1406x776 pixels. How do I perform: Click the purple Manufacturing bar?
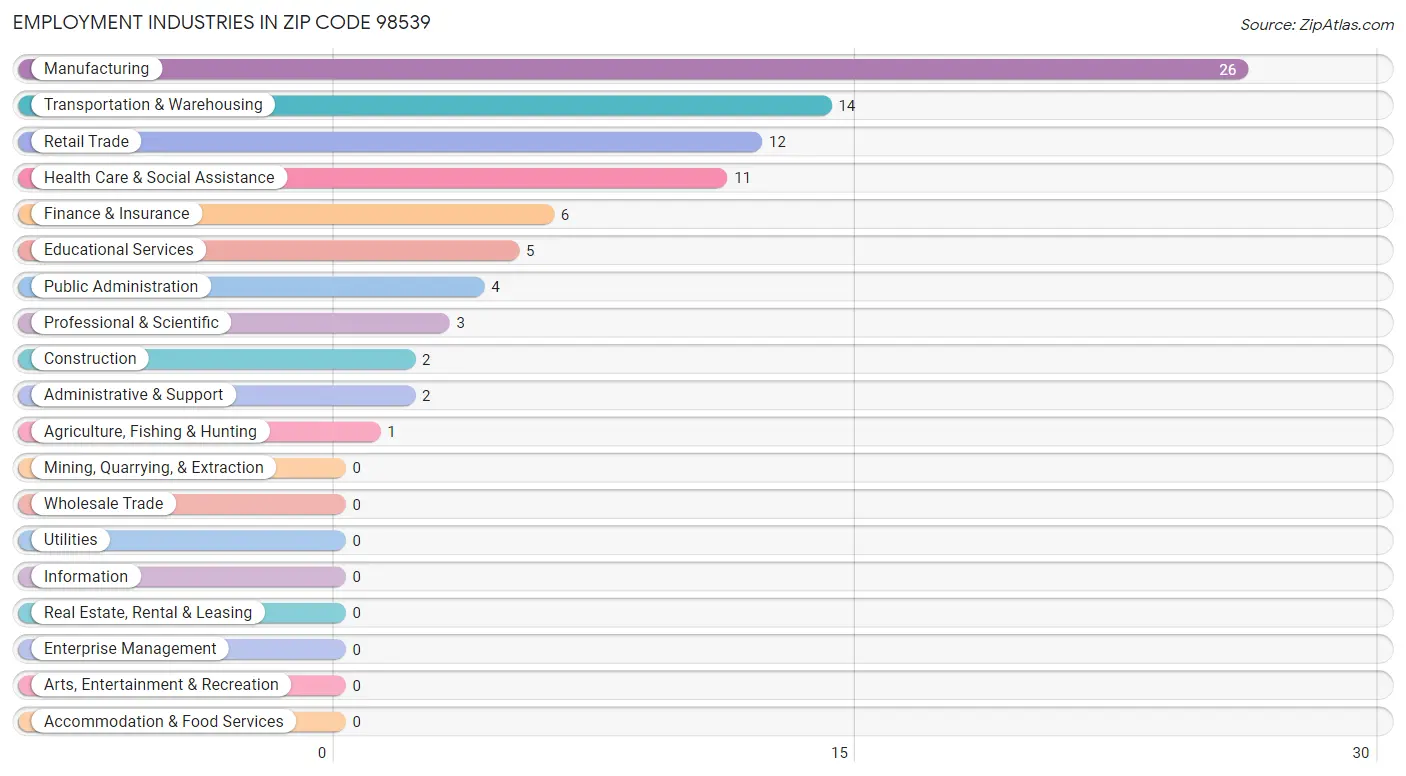633,69
